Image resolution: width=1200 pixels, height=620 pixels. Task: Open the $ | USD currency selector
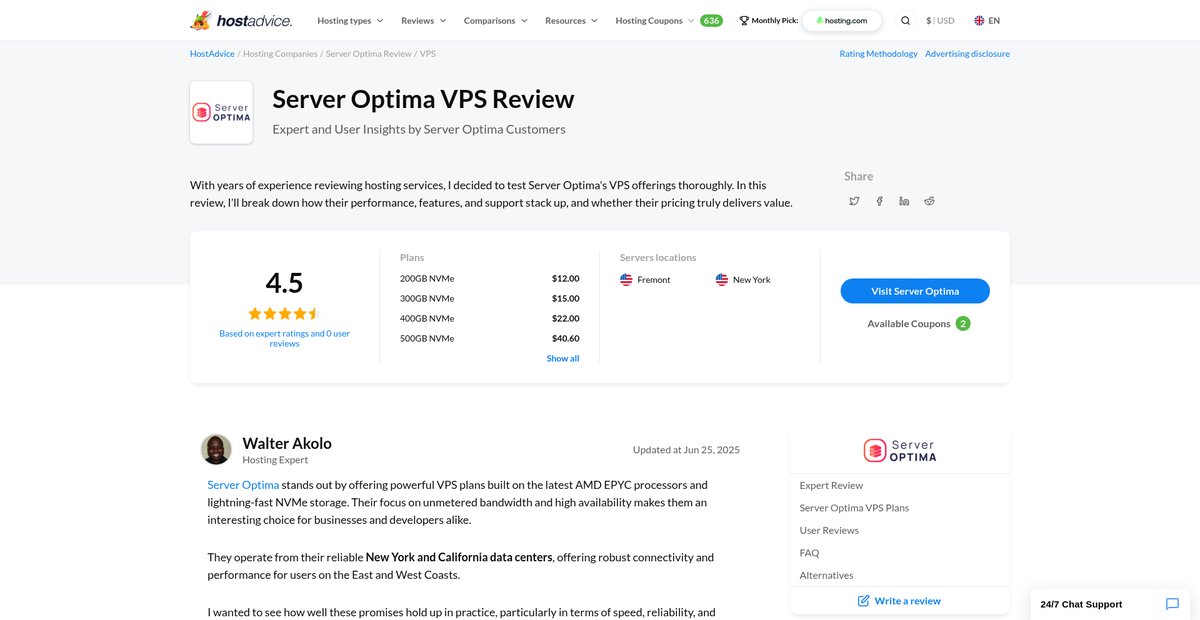[940, 20]
